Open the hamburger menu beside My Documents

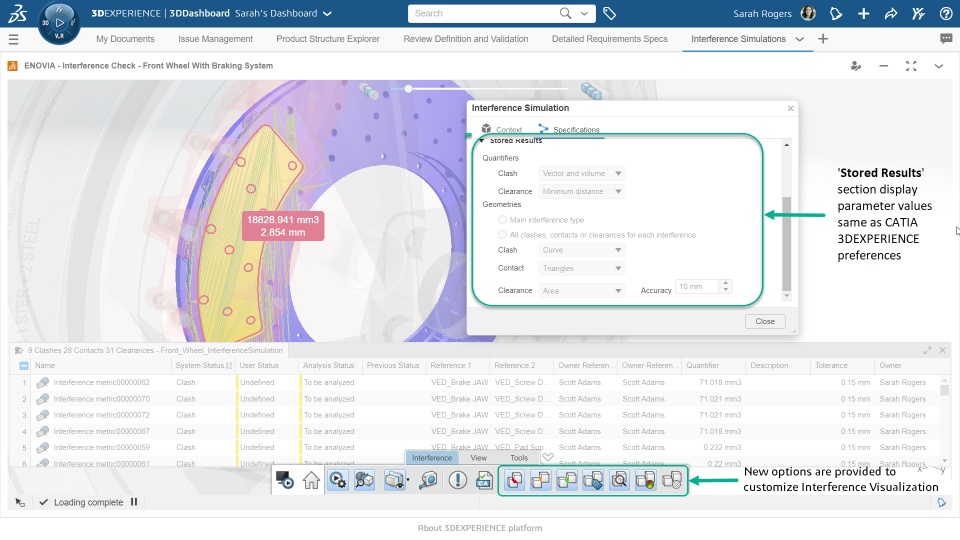(x=13, y=39)
